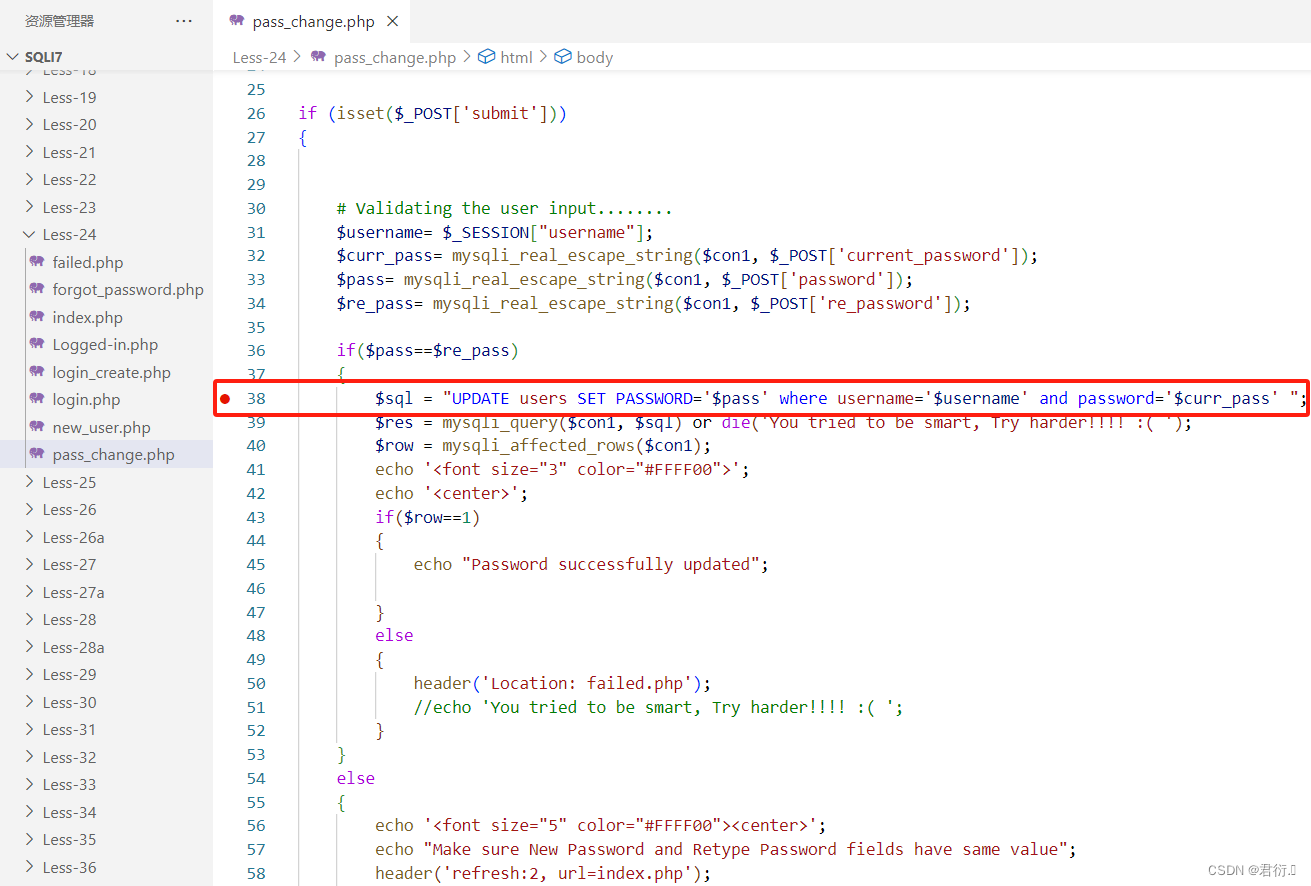Screen dimensions: 1311x886
Task: Click the PHP icon beside Logged-in.php
Action: pos(37,345)
